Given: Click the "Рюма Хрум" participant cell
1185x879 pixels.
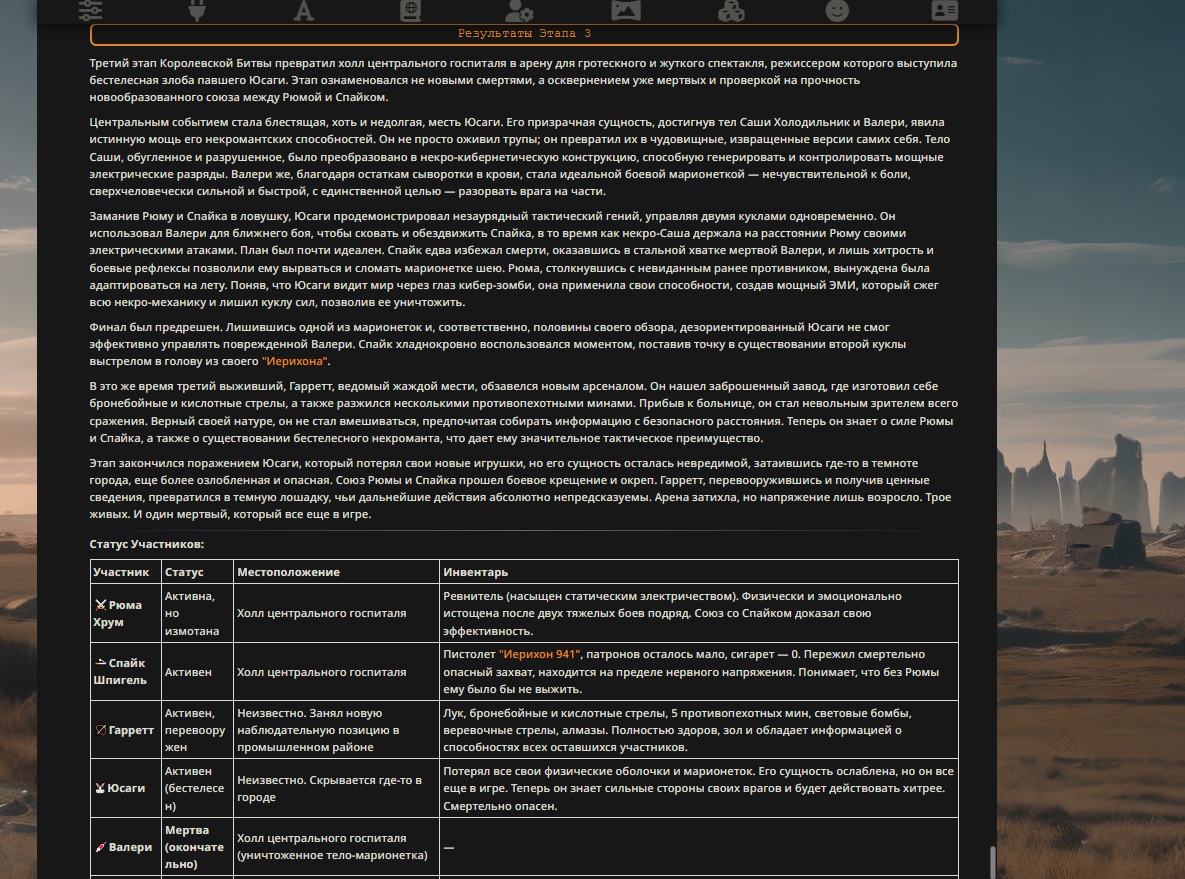Looking at the screenshot, I should (125, 614).
